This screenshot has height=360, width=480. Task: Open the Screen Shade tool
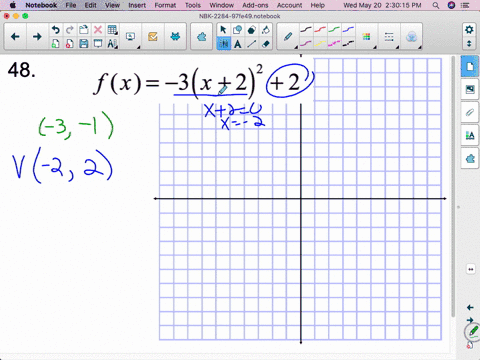(x=98, y=44)
